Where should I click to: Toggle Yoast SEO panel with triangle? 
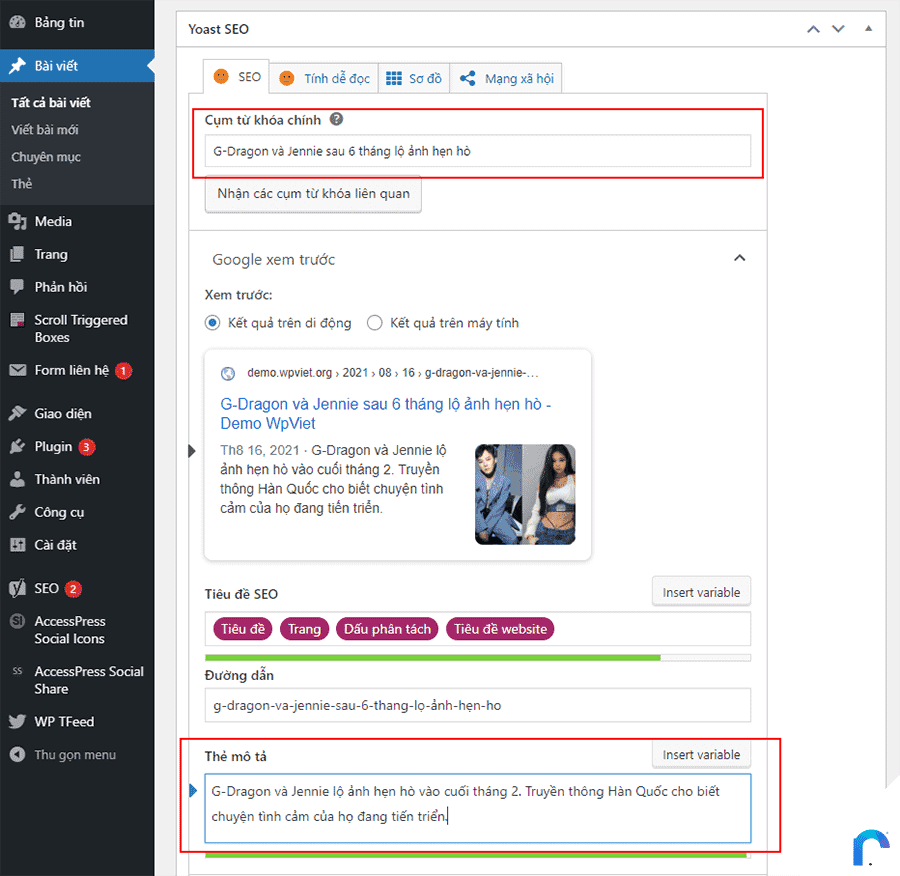tap(868, 28)
